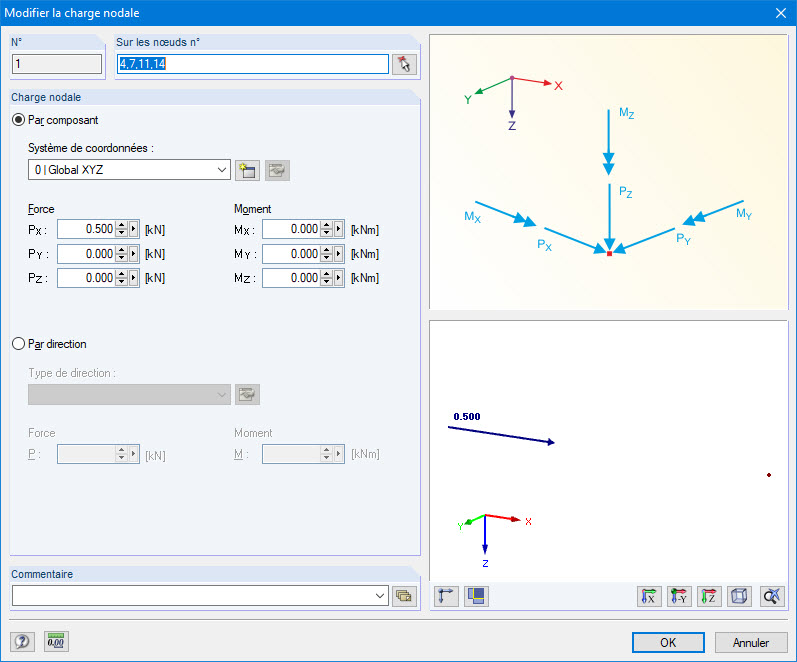797x662 pixels.
Task: Click the 0.500 load label in preview
Action: 467,416
